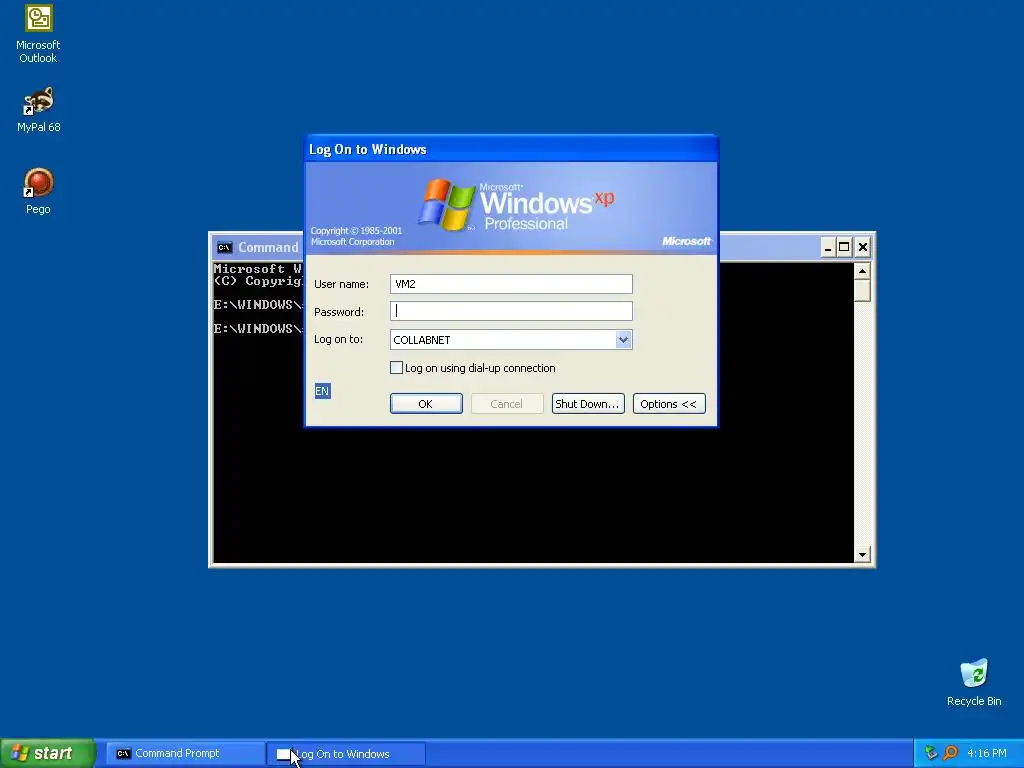Image resolution: width=1024 pixels, height=768 pixels.
Task: Click the 4:16 PM taskbar clock
Action: (986, 753)
